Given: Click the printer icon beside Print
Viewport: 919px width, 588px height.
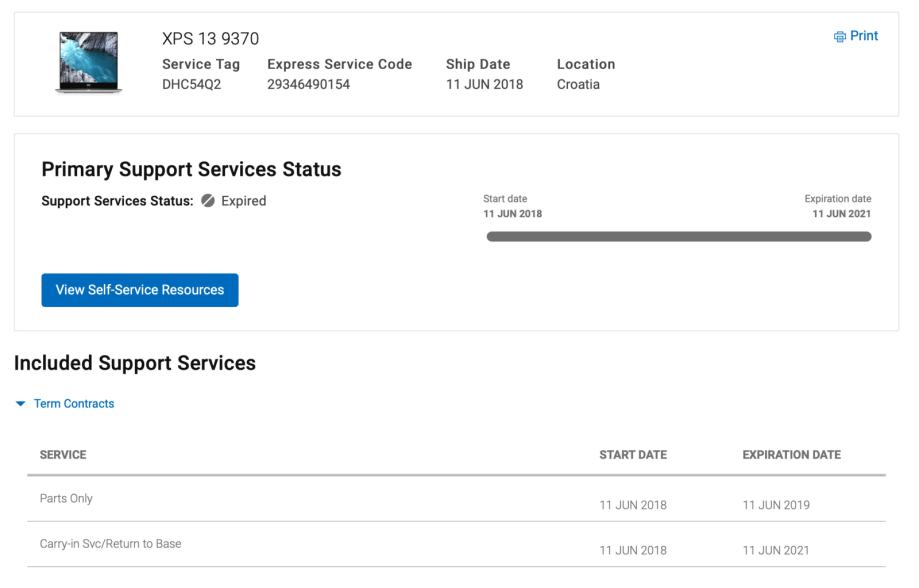Looking at the screenshot, I should pos(839,37).
